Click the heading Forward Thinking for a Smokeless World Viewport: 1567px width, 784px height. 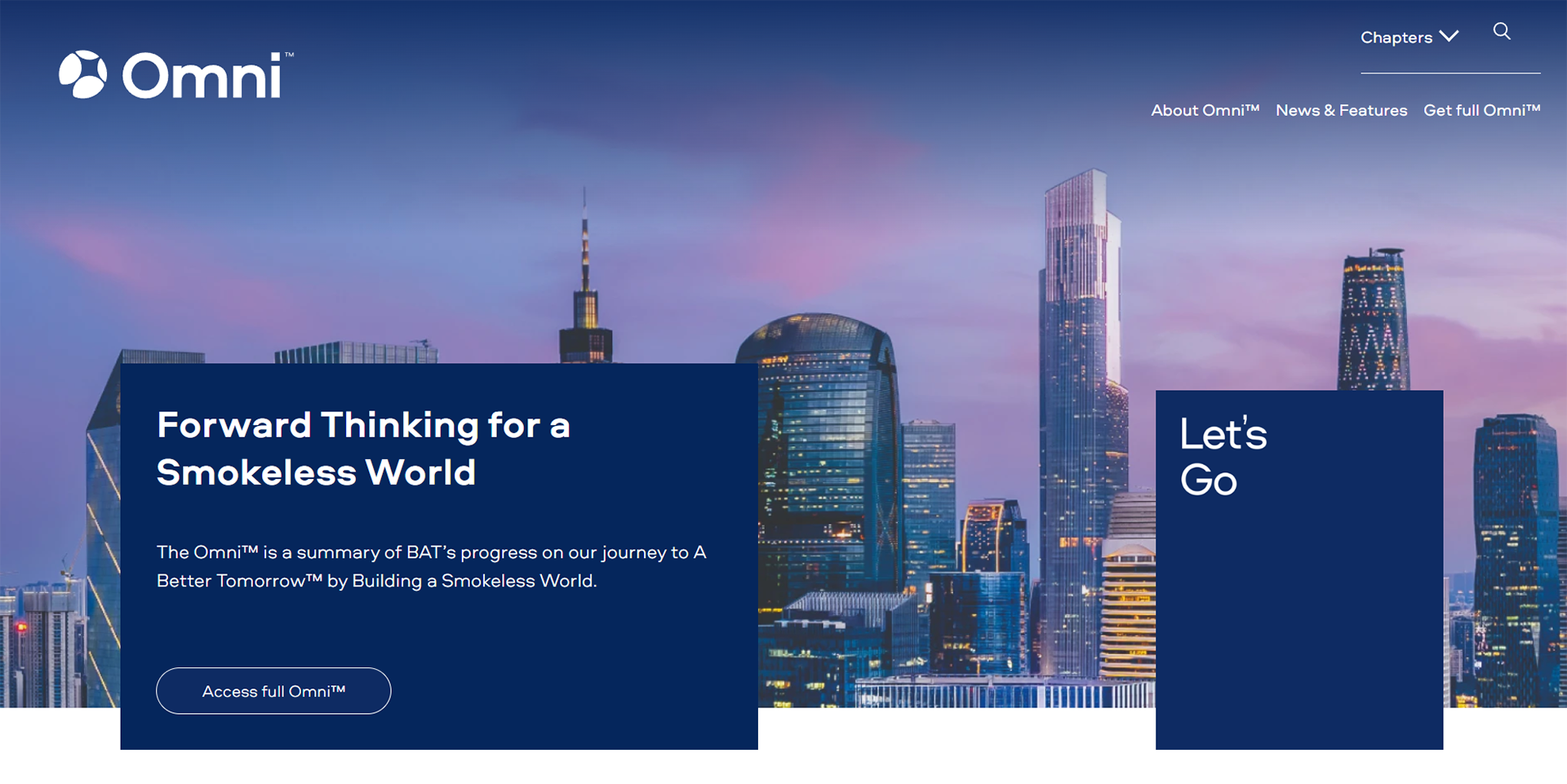click(363, 449)
